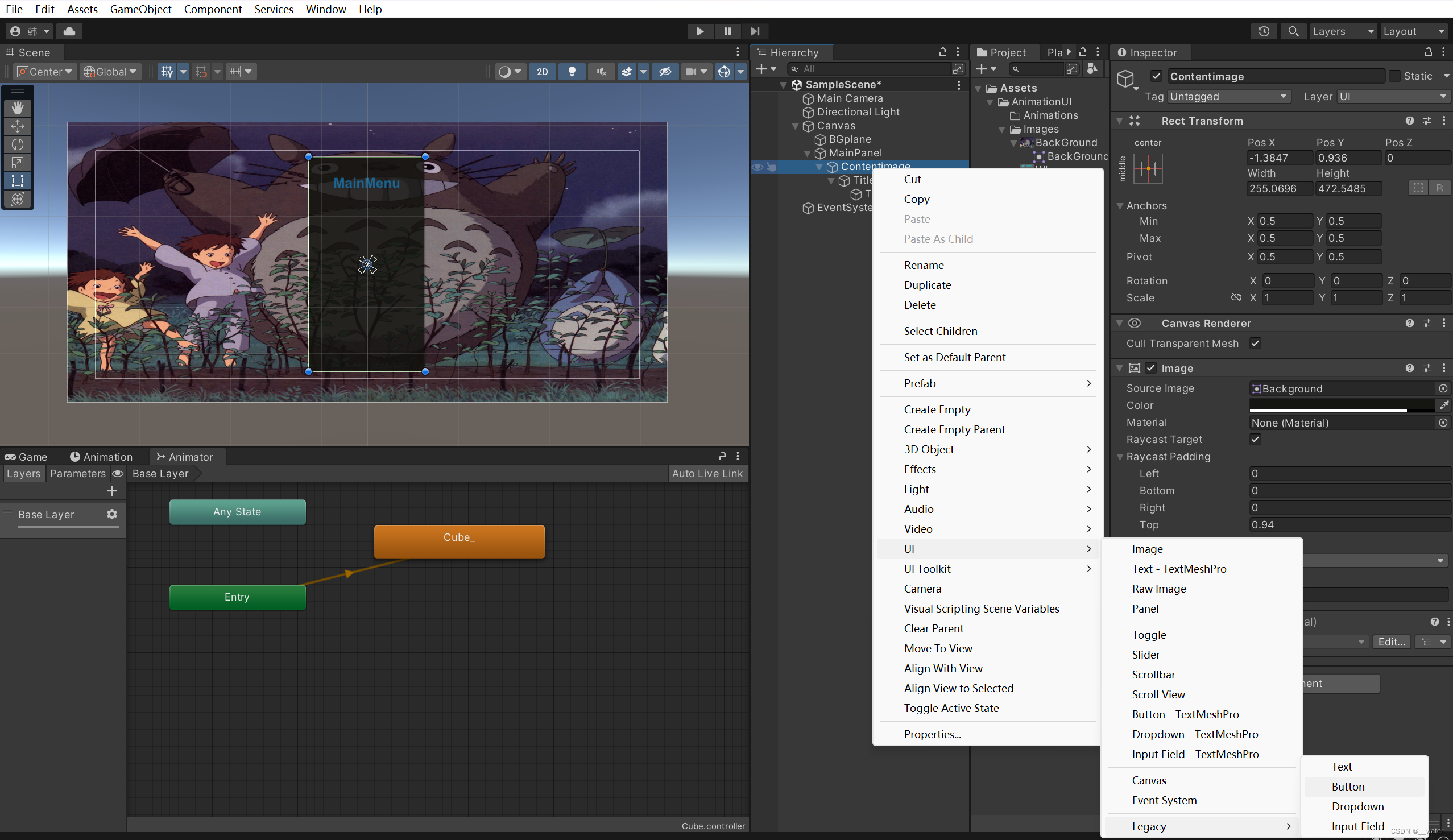The image size is (1453, 840).
Task: Select the Move tool in Scene
Action: click(x=18, y=126)
